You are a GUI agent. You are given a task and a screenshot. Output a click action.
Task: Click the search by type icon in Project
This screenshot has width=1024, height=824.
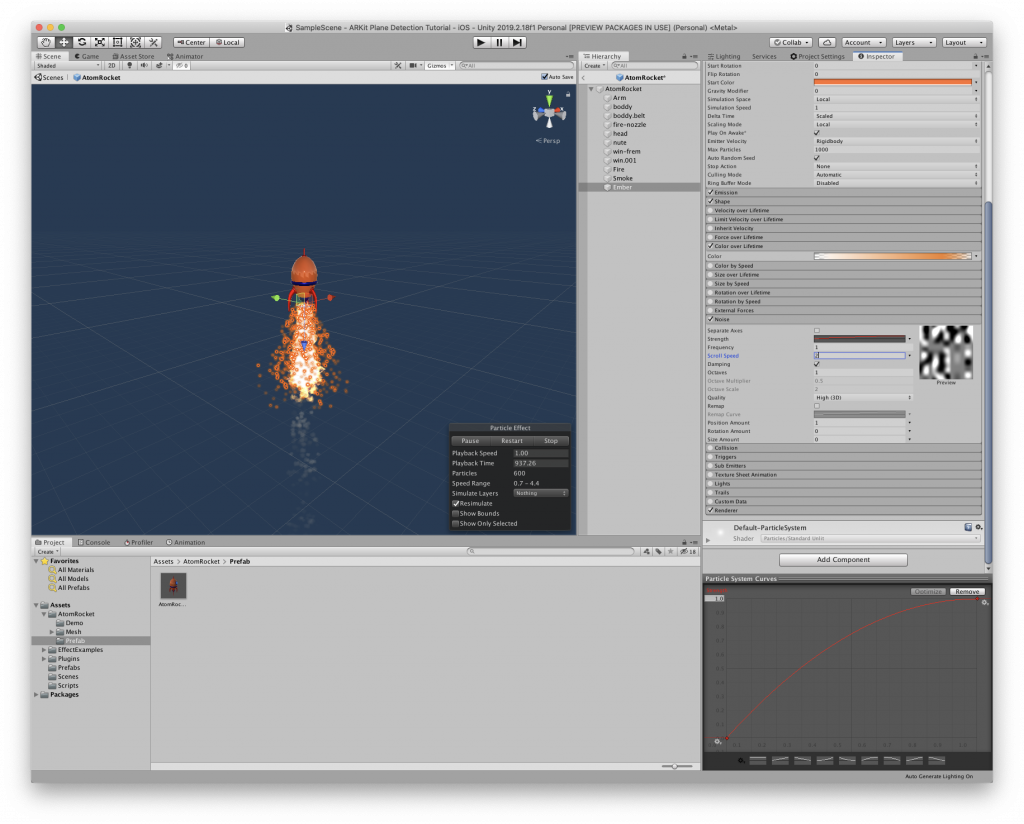point(647,552)
